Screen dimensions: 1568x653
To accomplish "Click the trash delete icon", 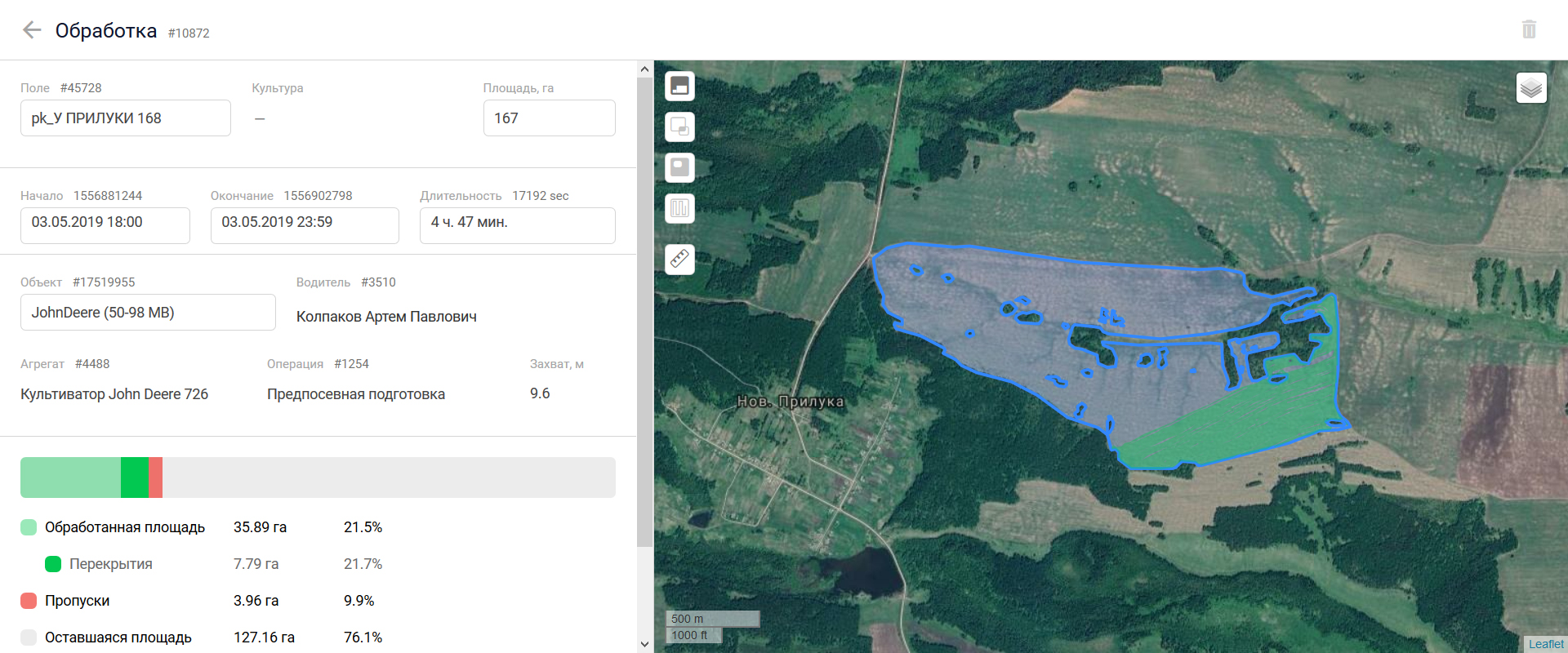I will click(1529, 30).
